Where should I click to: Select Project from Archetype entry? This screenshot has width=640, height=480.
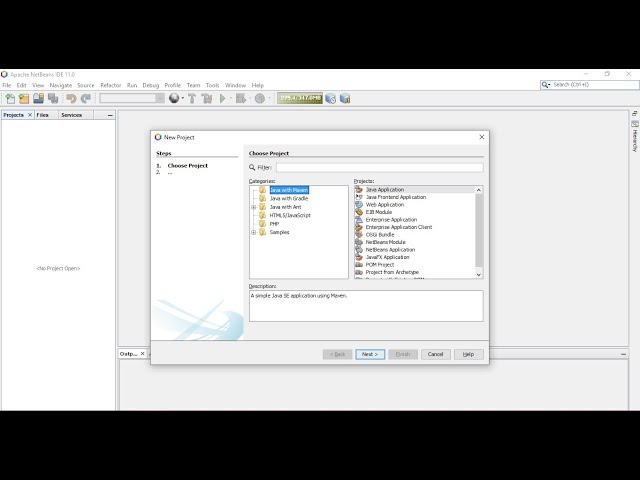tap(392, 272)
